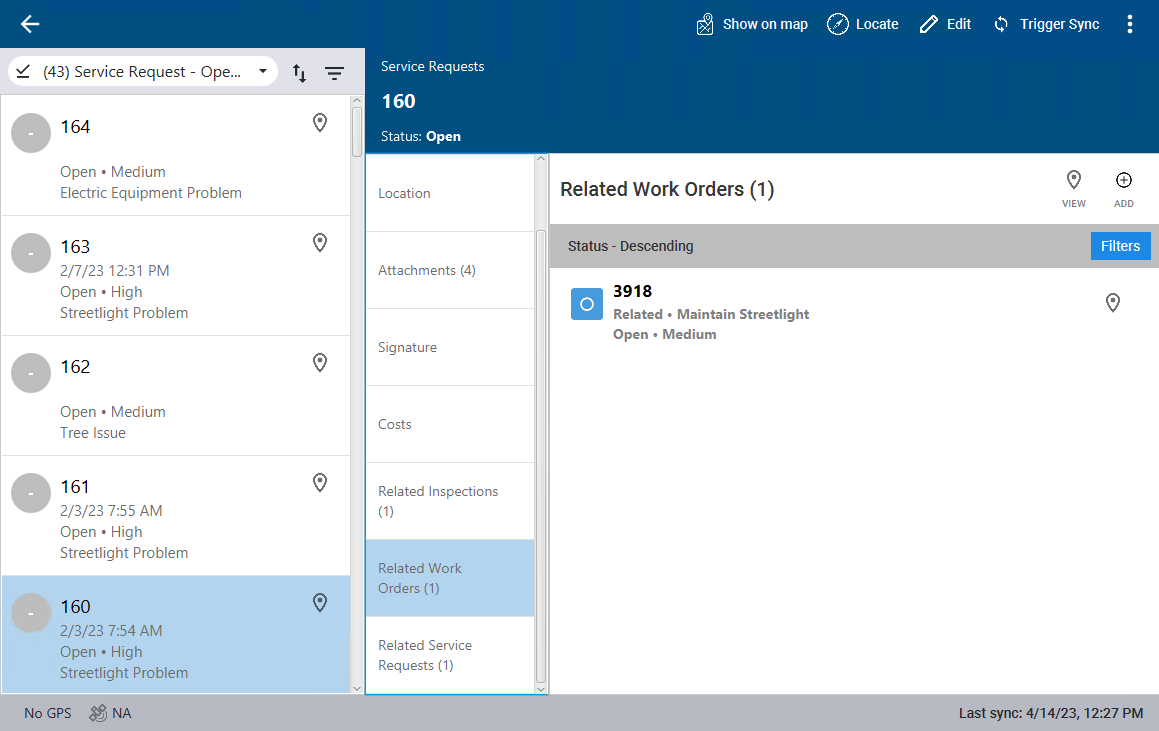1159x731 pixels.
Task: Open the list filter icon
Action: (334, 73)
